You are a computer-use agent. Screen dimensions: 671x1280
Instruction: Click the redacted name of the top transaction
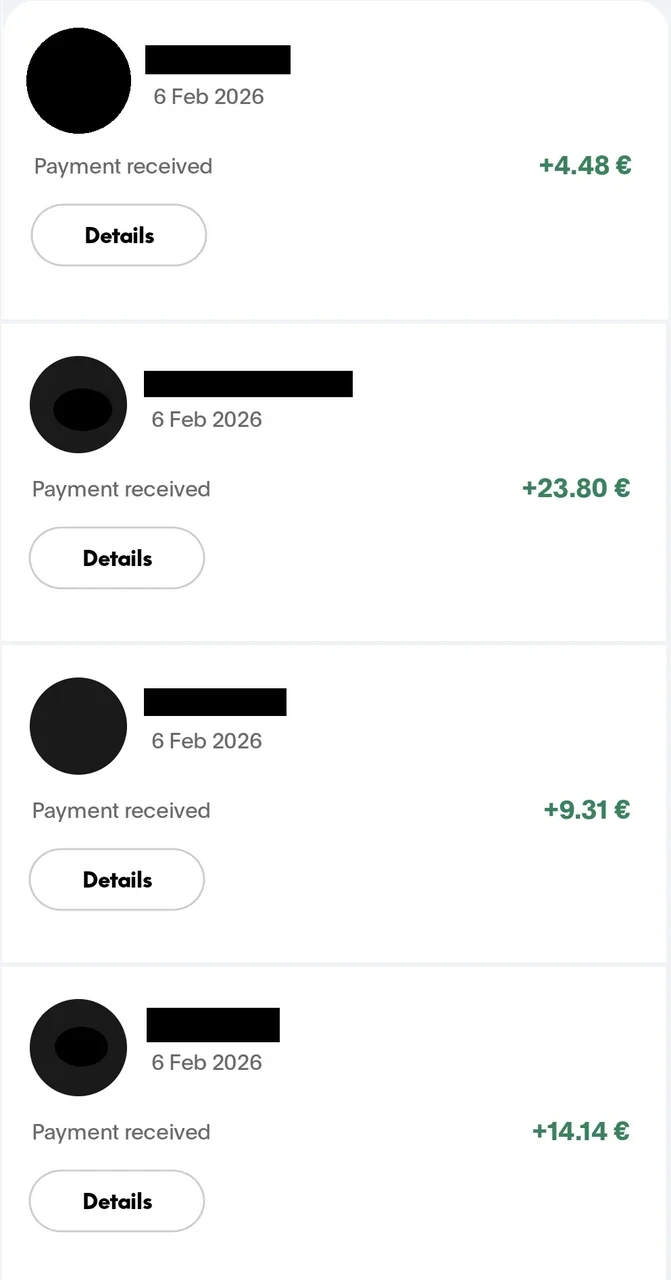(218, 59)
